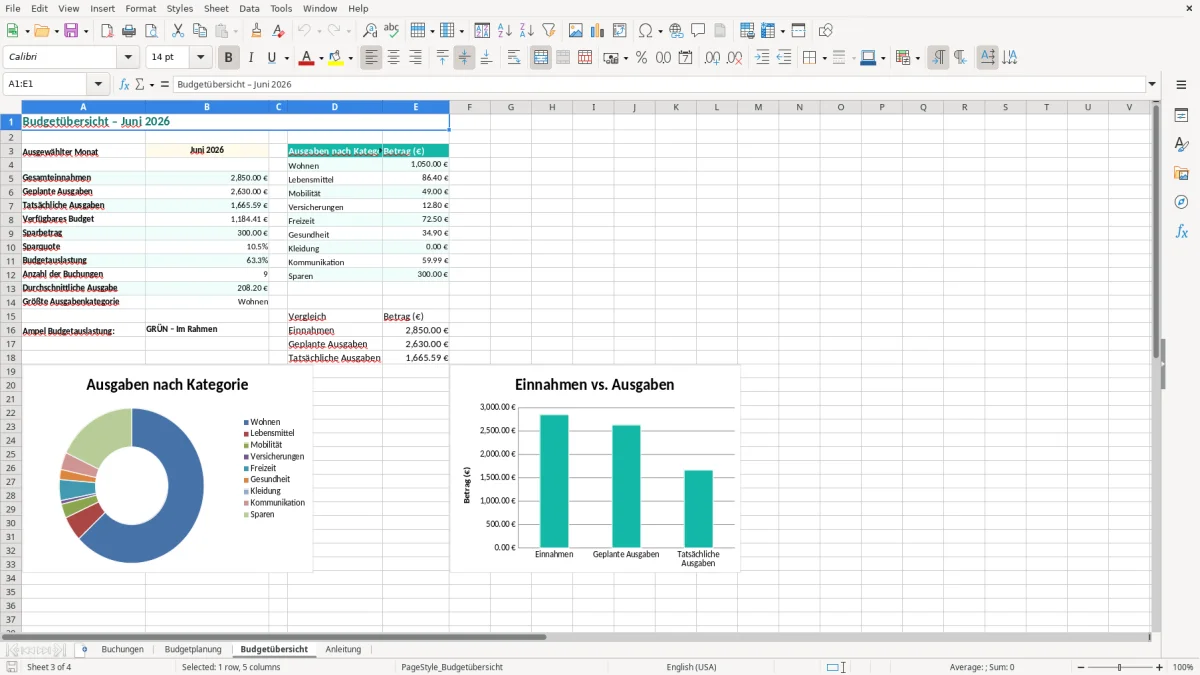Open the conditional formatting dropdown arrow

pos(917,58)
